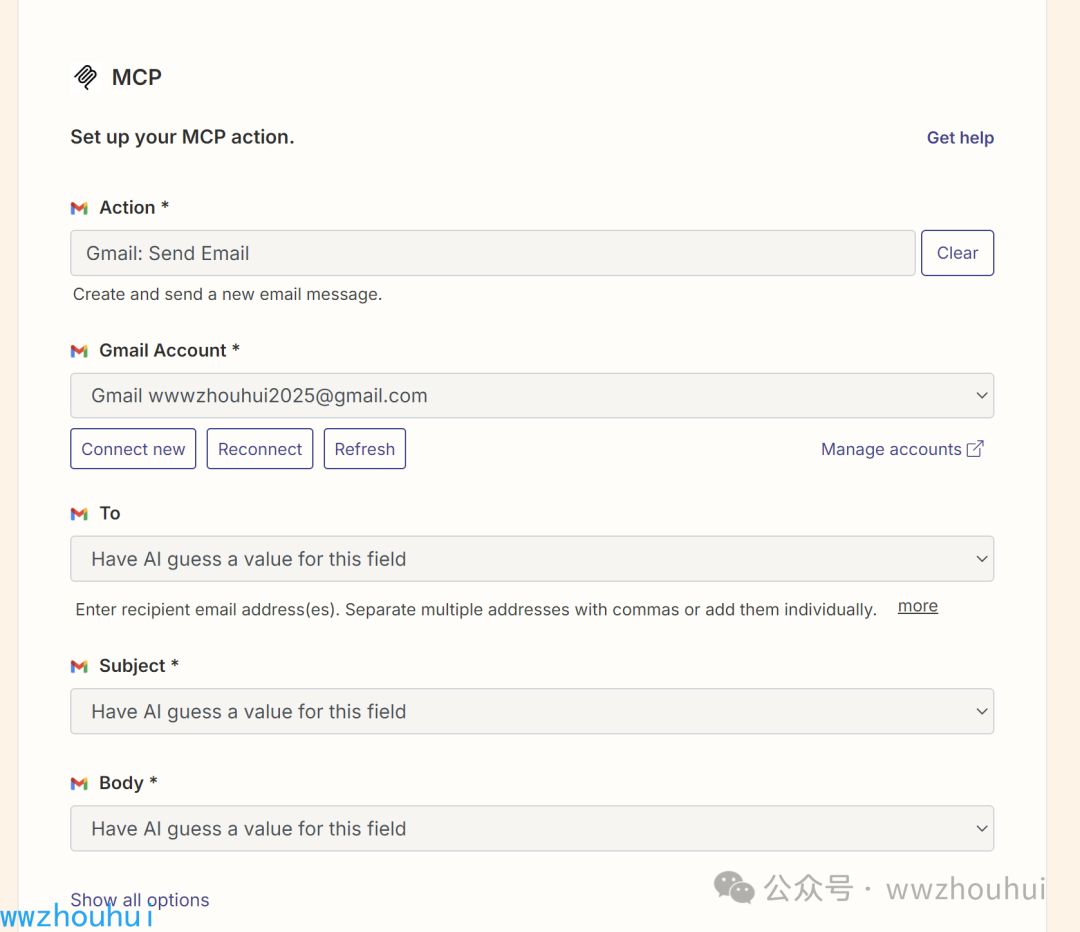The height and width of the screenshot is (932, 1080).
Task: Expand the Body field dropdown
Action: [531, 829]
